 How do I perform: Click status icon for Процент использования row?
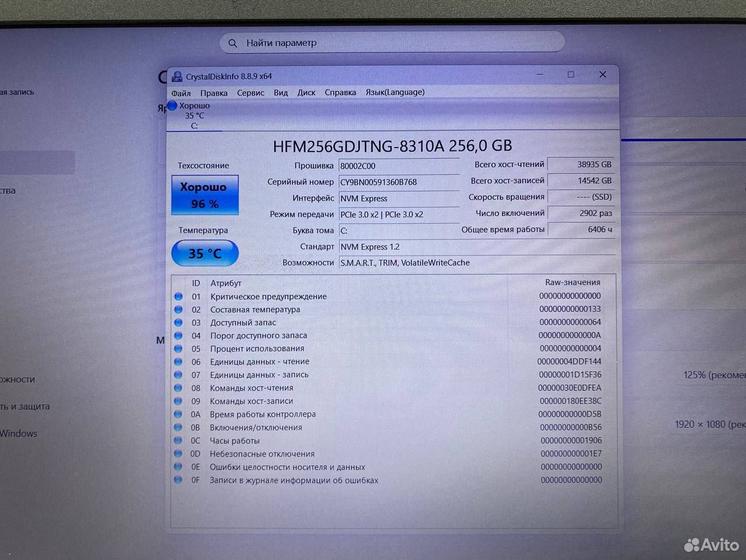178,348
